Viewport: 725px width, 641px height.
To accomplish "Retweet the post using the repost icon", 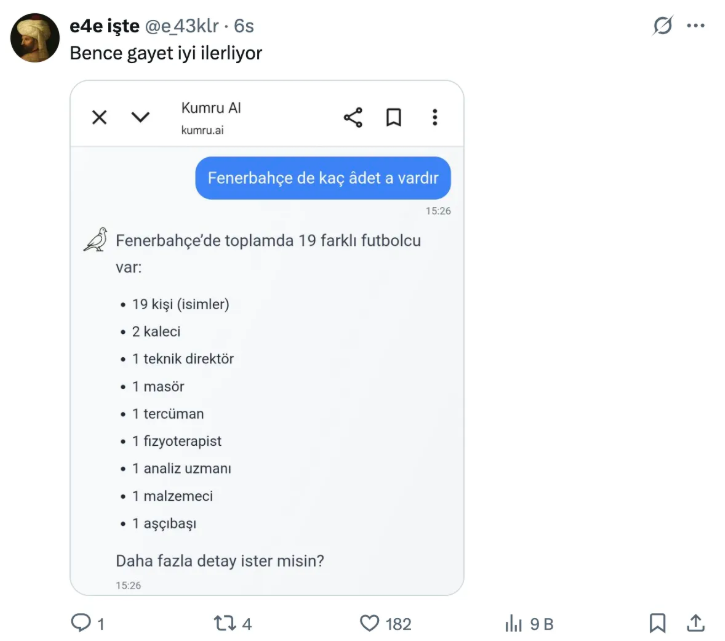I will 225,623.
